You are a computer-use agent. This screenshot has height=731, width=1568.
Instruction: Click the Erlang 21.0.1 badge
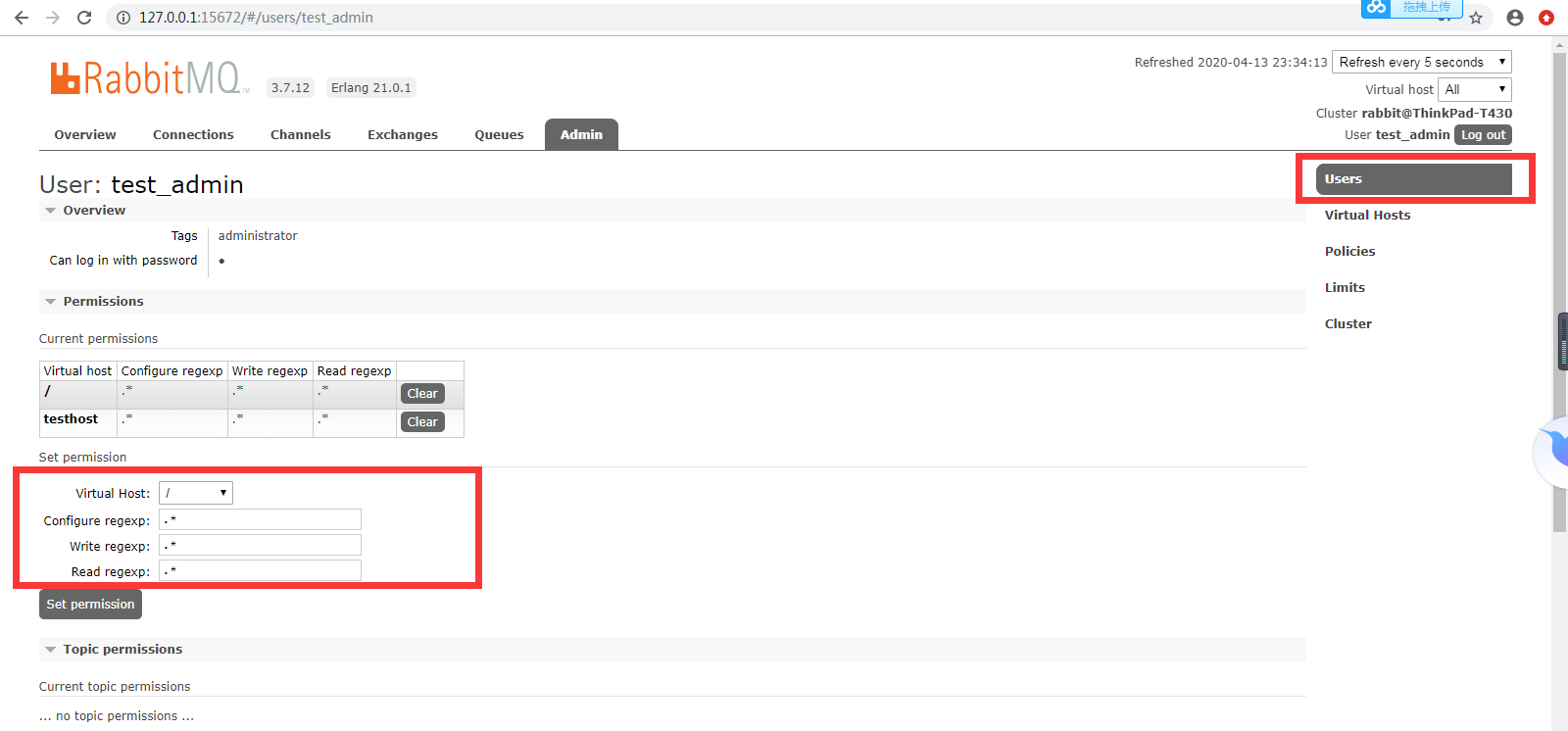(x=371, y=88)
